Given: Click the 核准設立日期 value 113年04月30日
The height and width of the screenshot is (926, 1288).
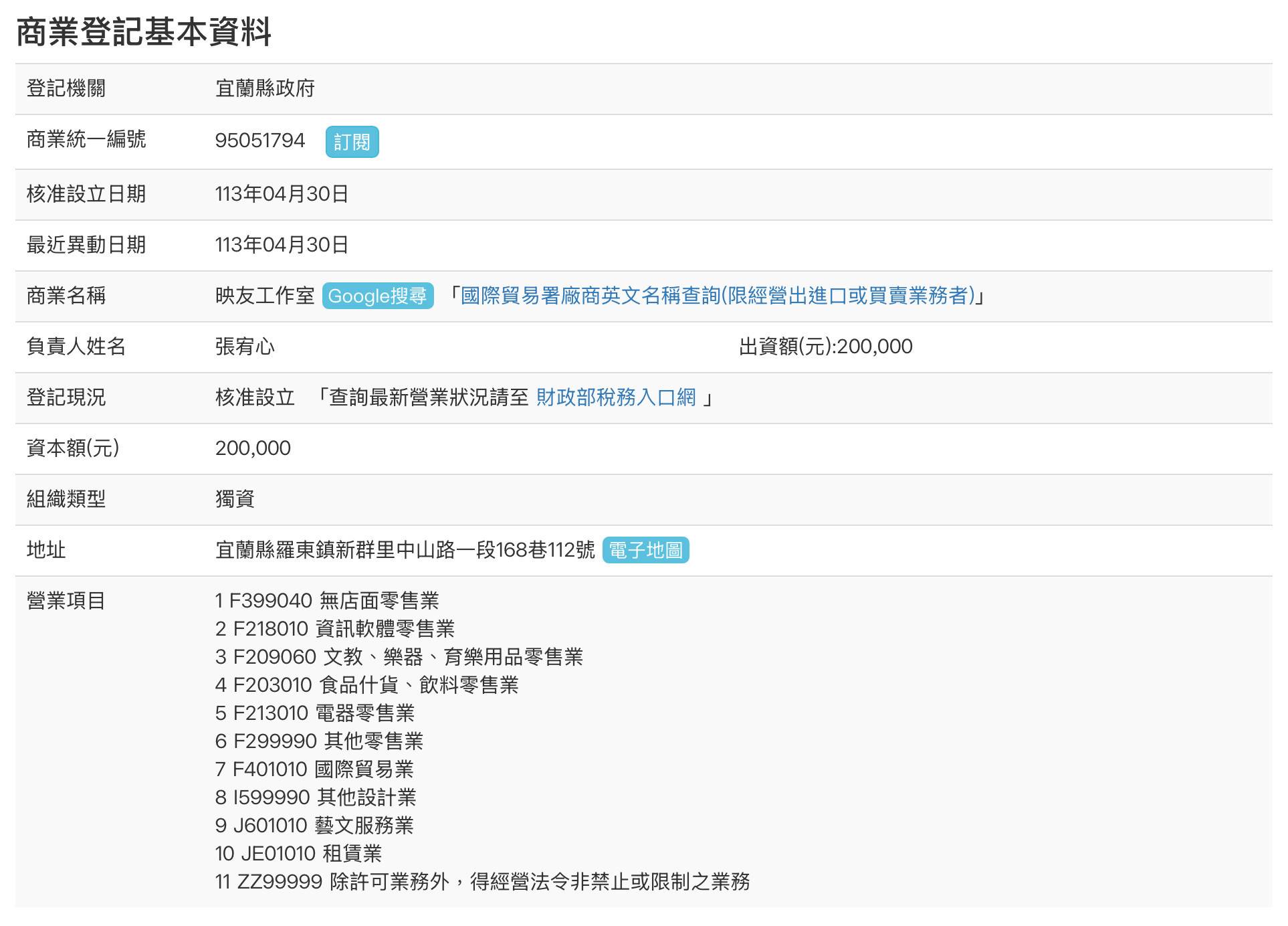Looking at the screenshot, I should tap(282, 194).
